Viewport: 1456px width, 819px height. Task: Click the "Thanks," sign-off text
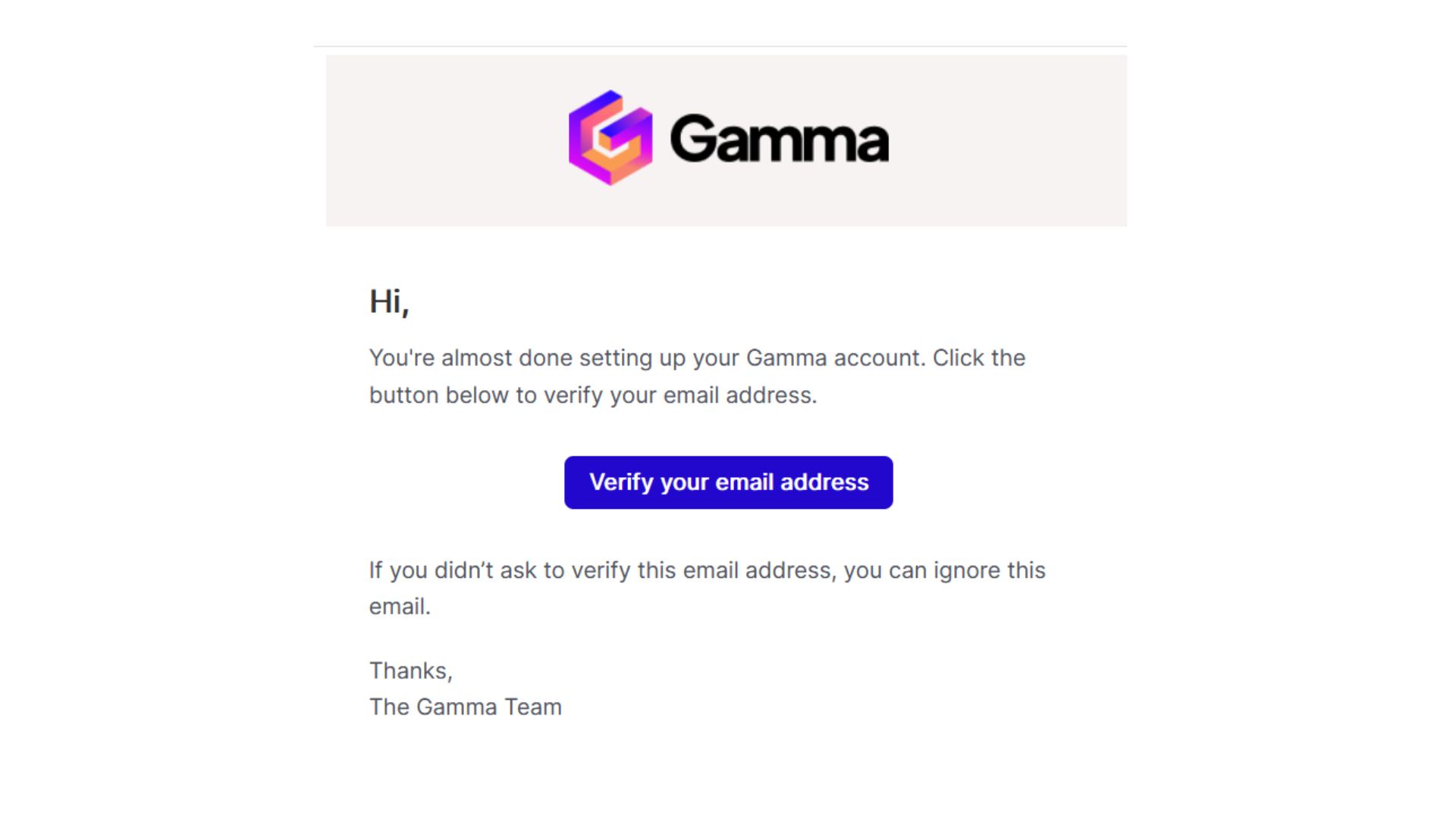[411, 670]
